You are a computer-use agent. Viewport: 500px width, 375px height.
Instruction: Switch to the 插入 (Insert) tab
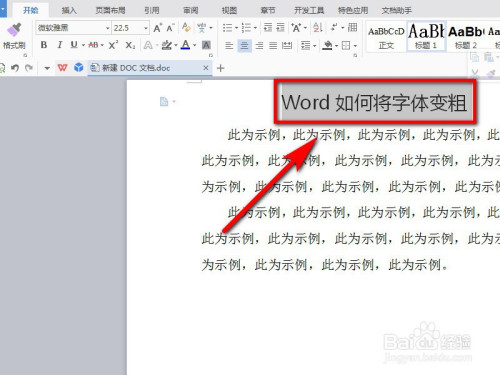click(x=69, y=10)
